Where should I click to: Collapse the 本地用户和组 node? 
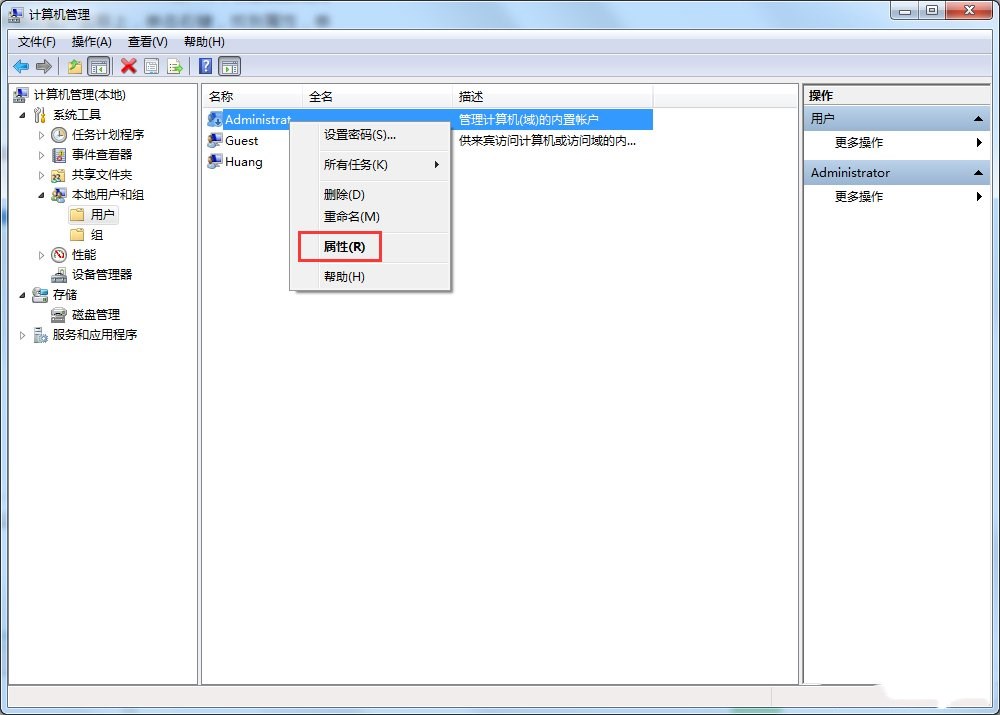click(x=41, y=195)
